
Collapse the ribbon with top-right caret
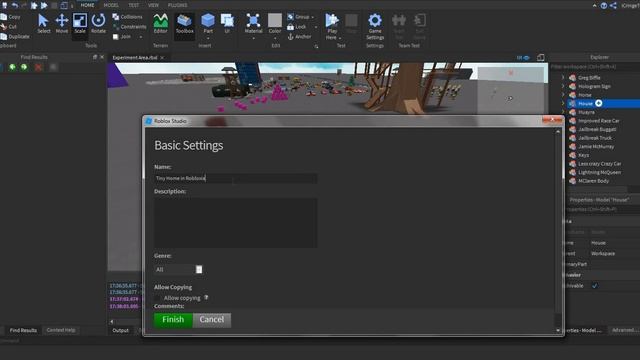594,5
